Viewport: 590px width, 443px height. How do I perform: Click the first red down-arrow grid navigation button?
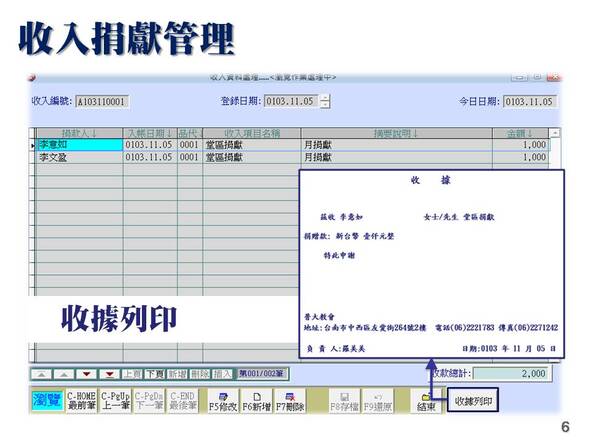pos(87,374)
